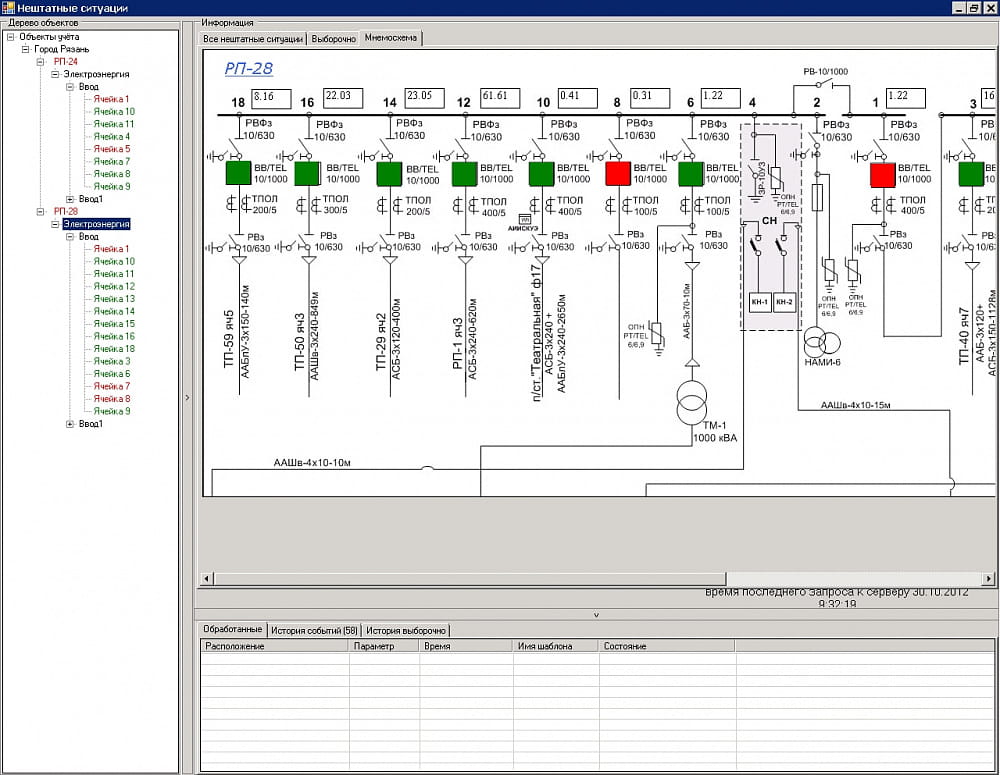Open the История событий (58) tab
The image size is (1000, 775).
coord(314,631)
